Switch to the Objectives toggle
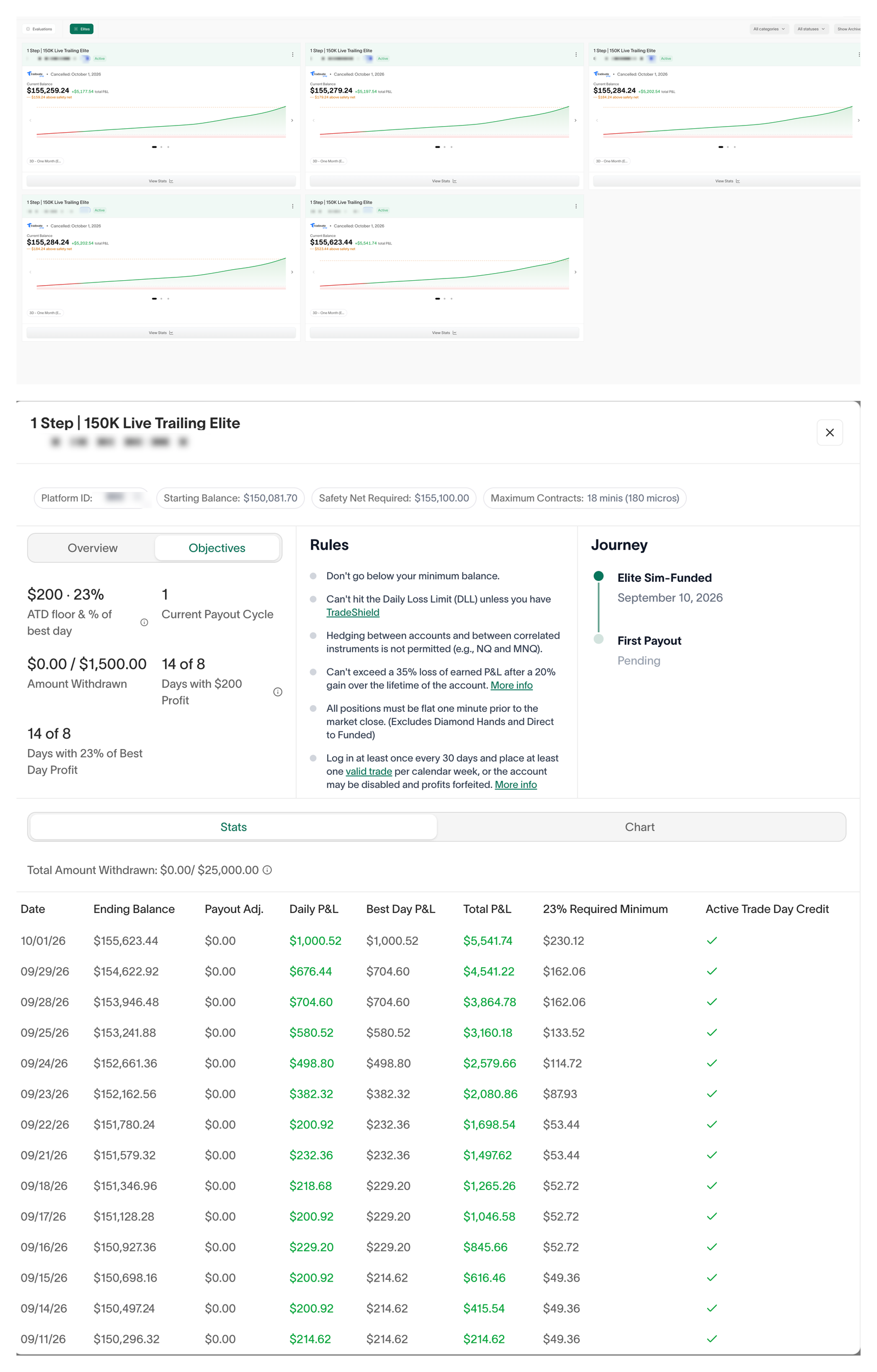877x1372 pixels. [217, 548]
